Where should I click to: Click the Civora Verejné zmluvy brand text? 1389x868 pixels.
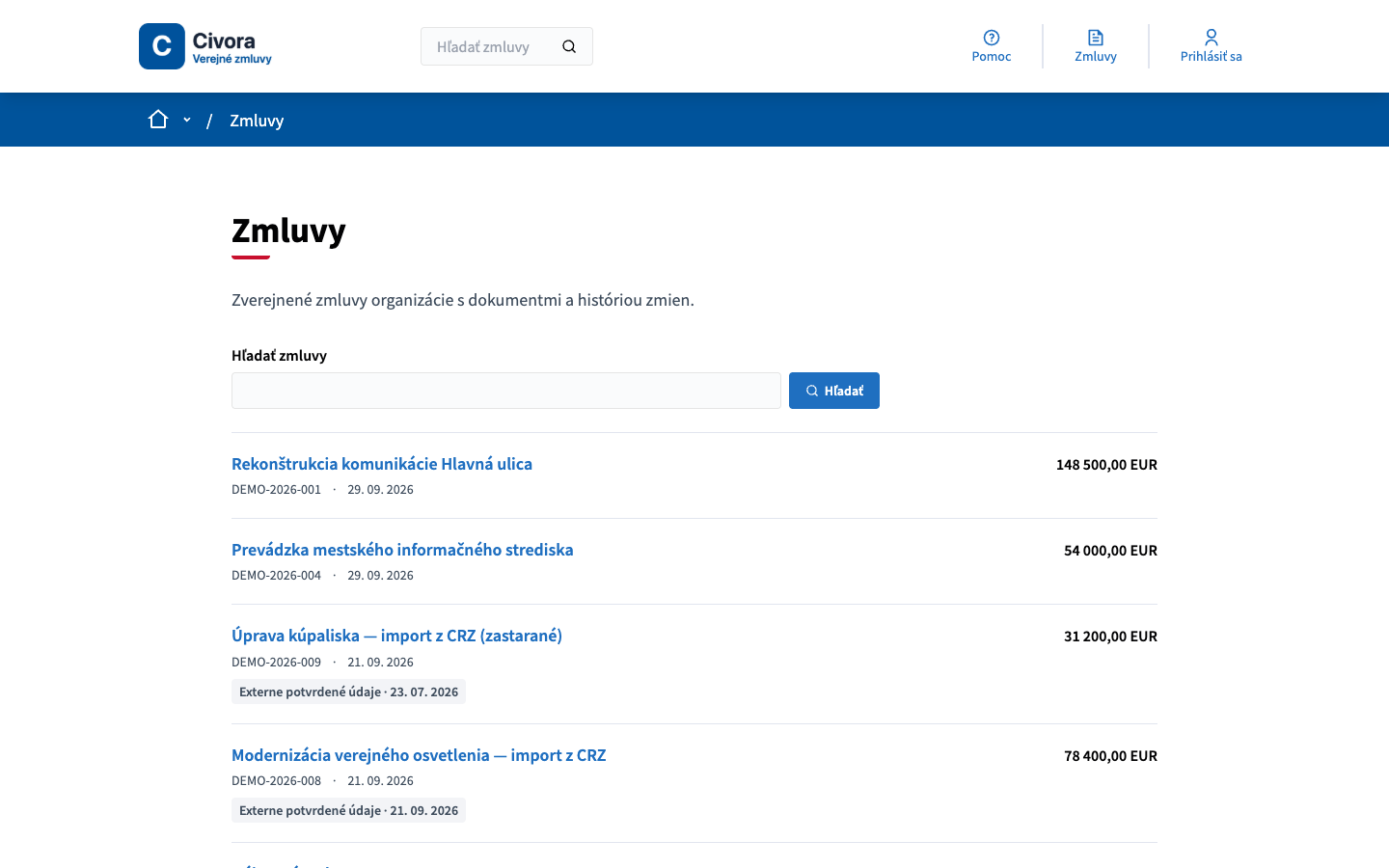(231, 46)
